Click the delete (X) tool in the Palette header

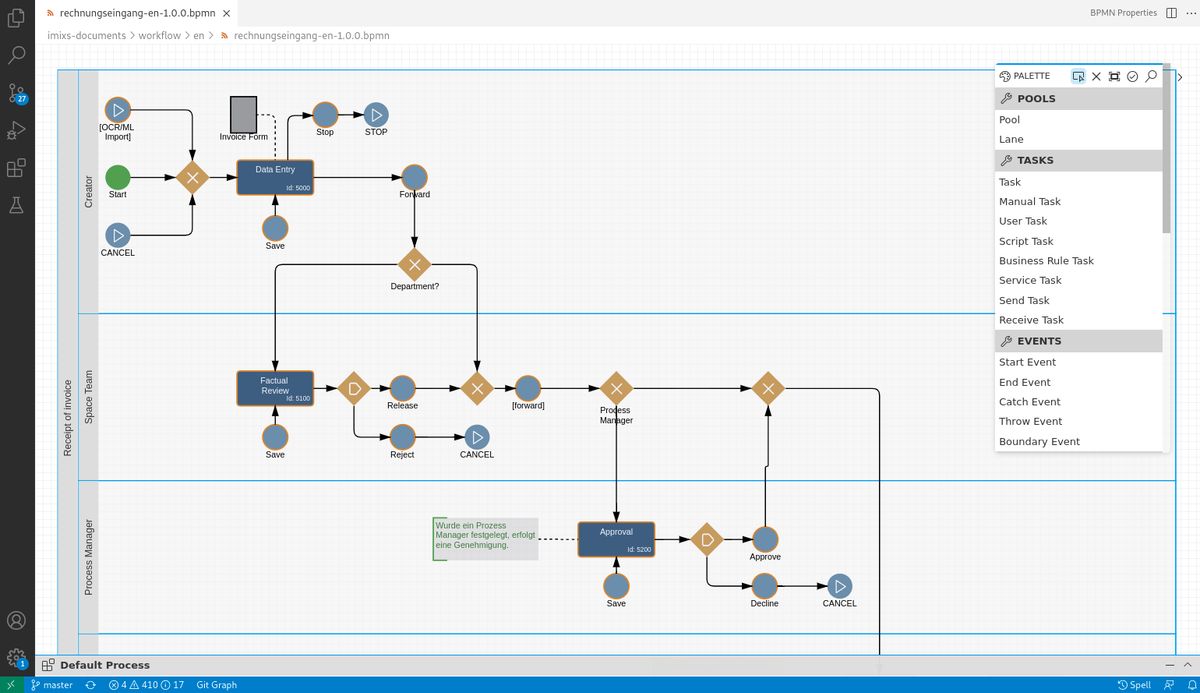tap(1096, 76)
